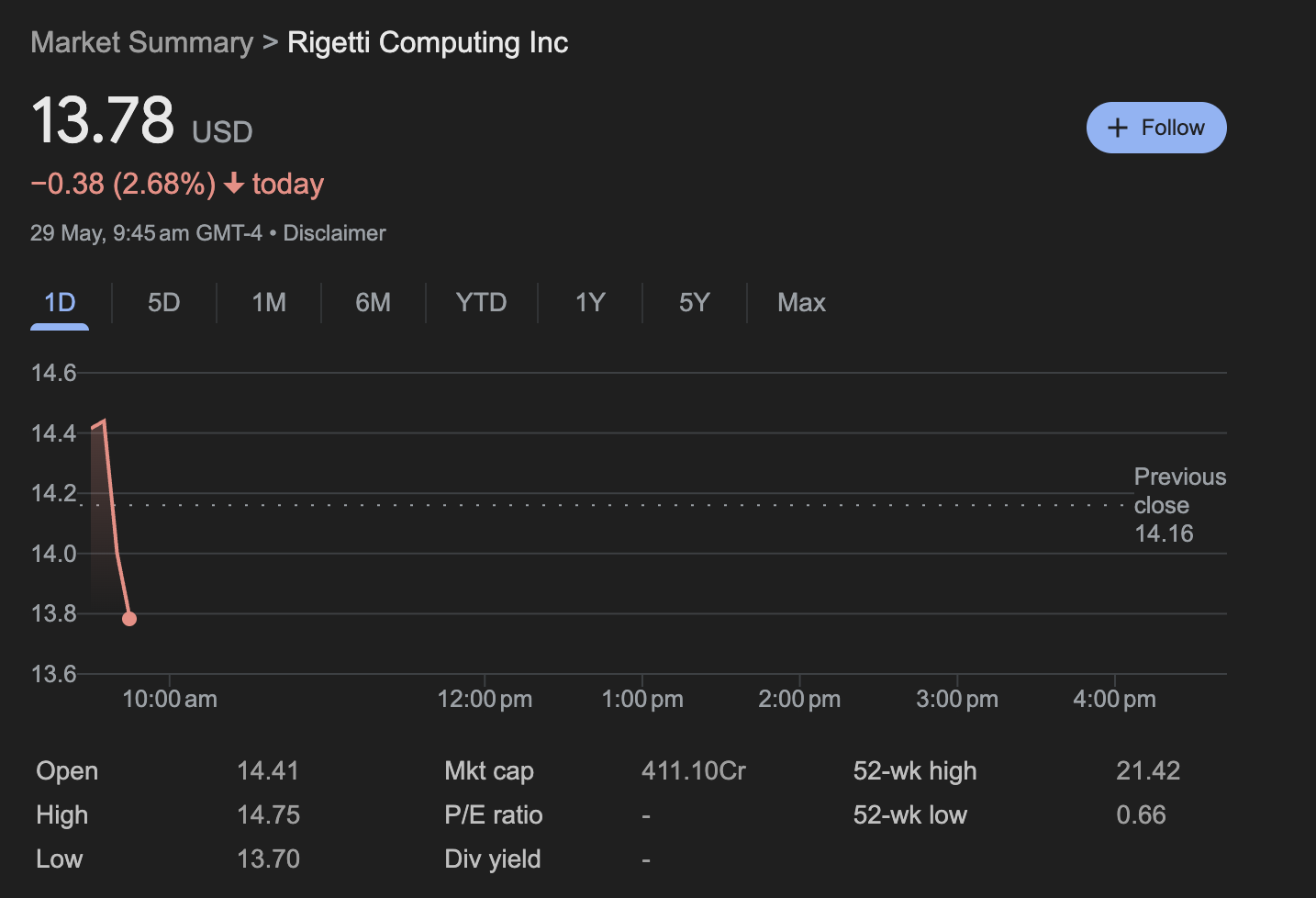1316x898 pixels.
Task: Open the Disclaimer link
Action: 334,233
